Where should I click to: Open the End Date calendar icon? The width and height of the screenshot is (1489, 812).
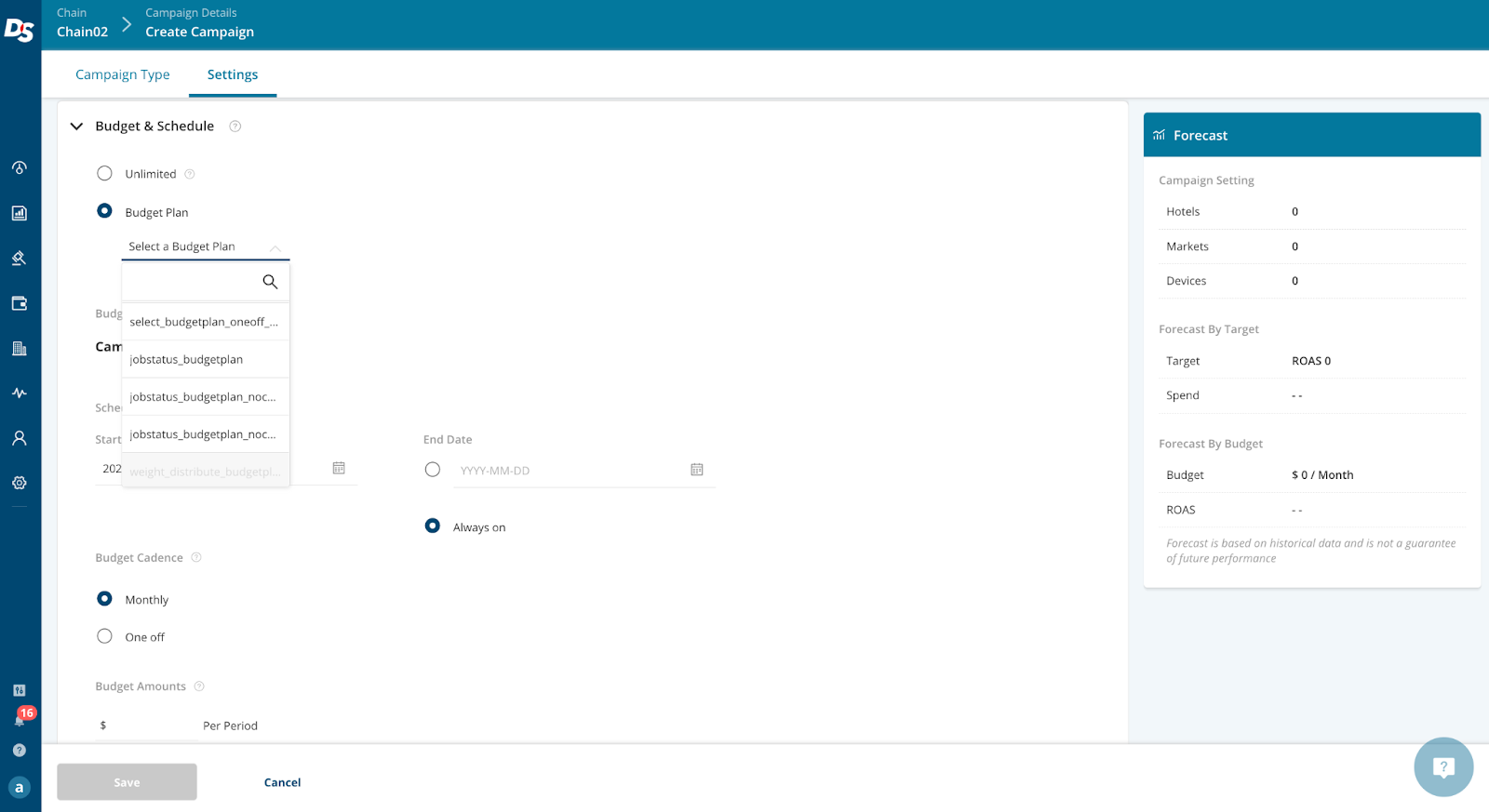[697, 470]
